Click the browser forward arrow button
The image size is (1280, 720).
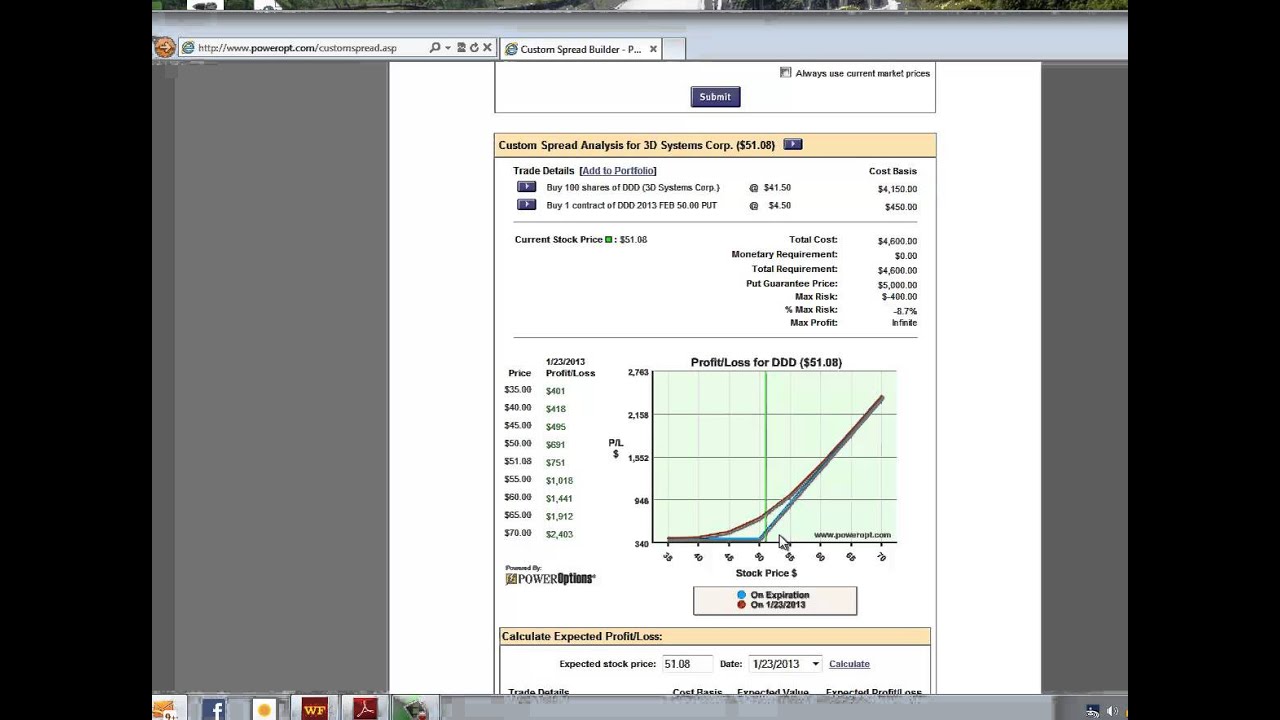(x=164, y=47)
